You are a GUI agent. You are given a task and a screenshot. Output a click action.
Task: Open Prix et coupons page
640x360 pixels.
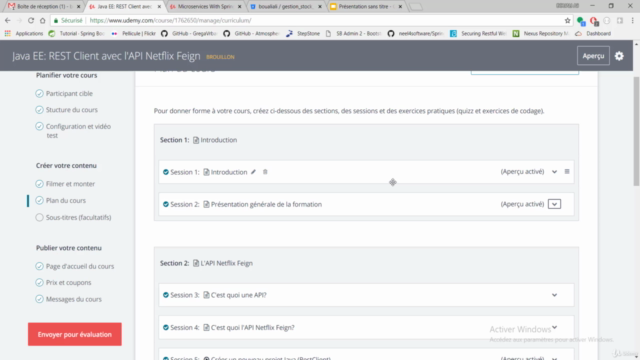[x=69, y=282]
